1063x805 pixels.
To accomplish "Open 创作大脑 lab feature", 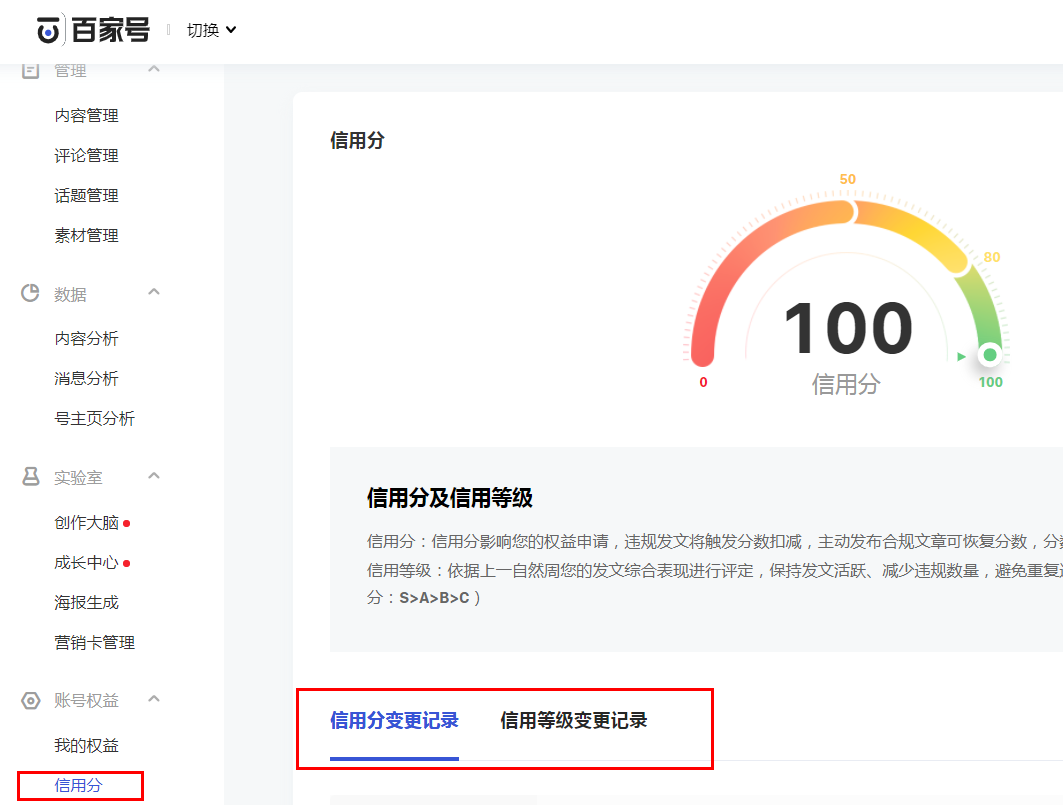I will [x=86, y=523].
